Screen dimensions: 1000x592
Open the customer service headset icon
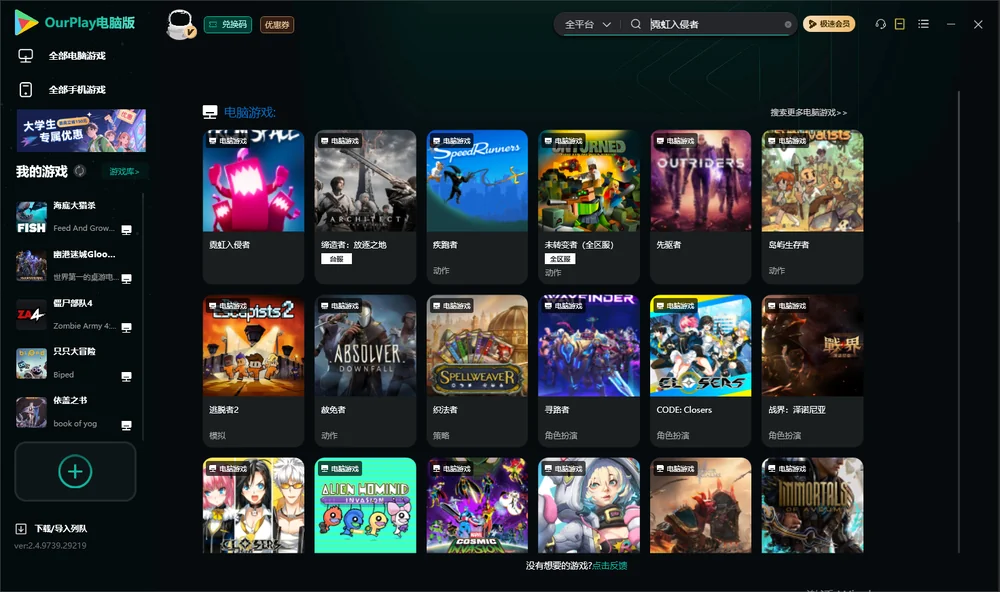coord(880,24)
